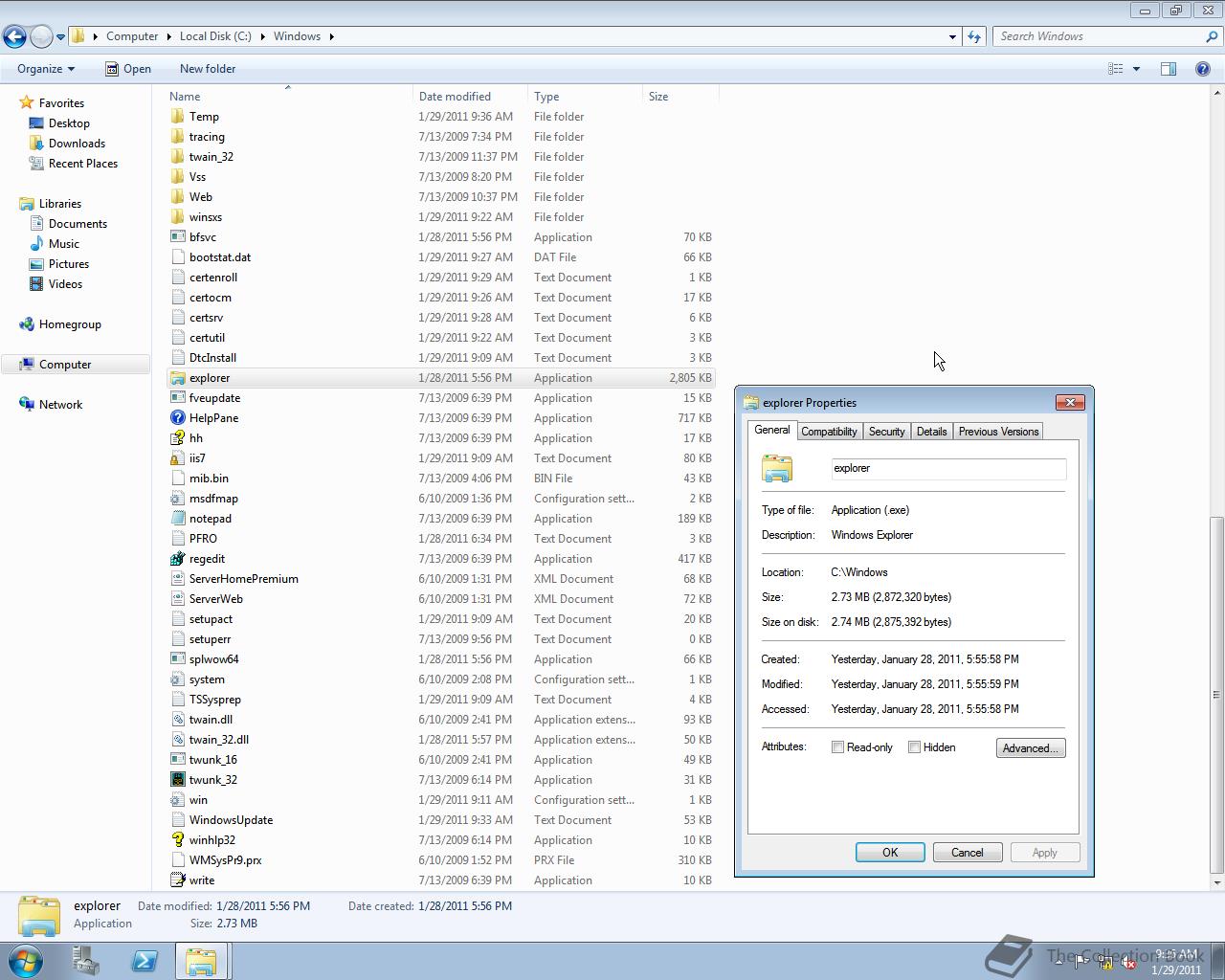Screen dimensions: 1225x980
Task: Select the msdfmap configuration file icon
Action: tap(177, 499)
